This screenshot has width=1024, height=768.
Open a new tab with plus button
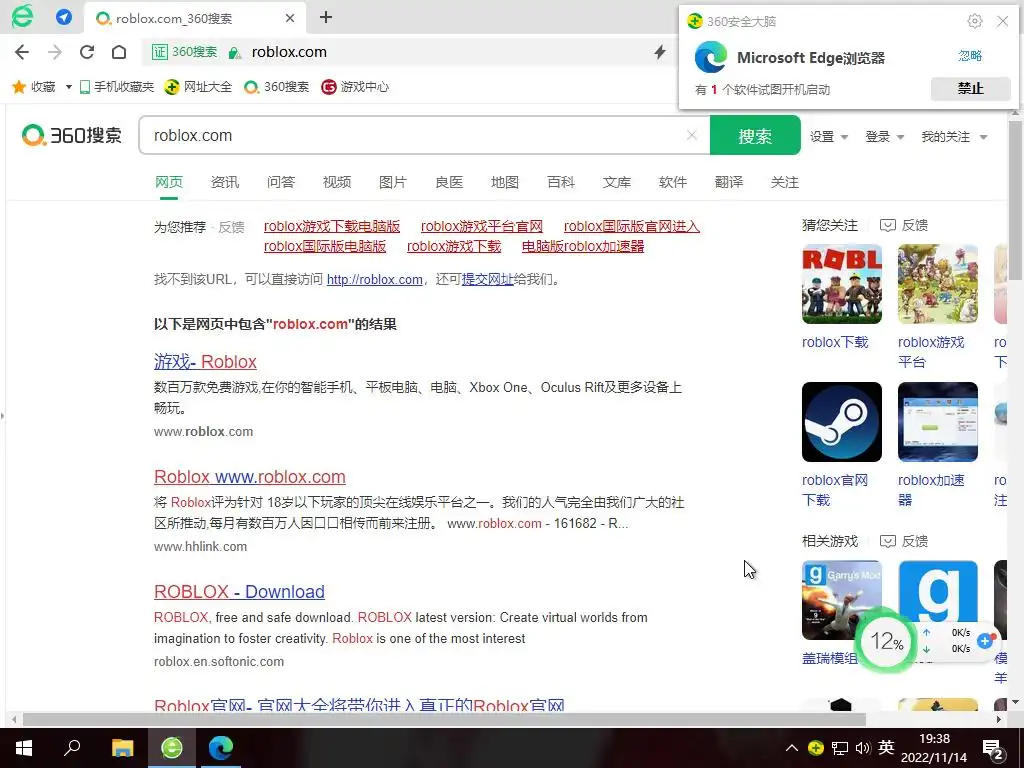click(326, 17)
